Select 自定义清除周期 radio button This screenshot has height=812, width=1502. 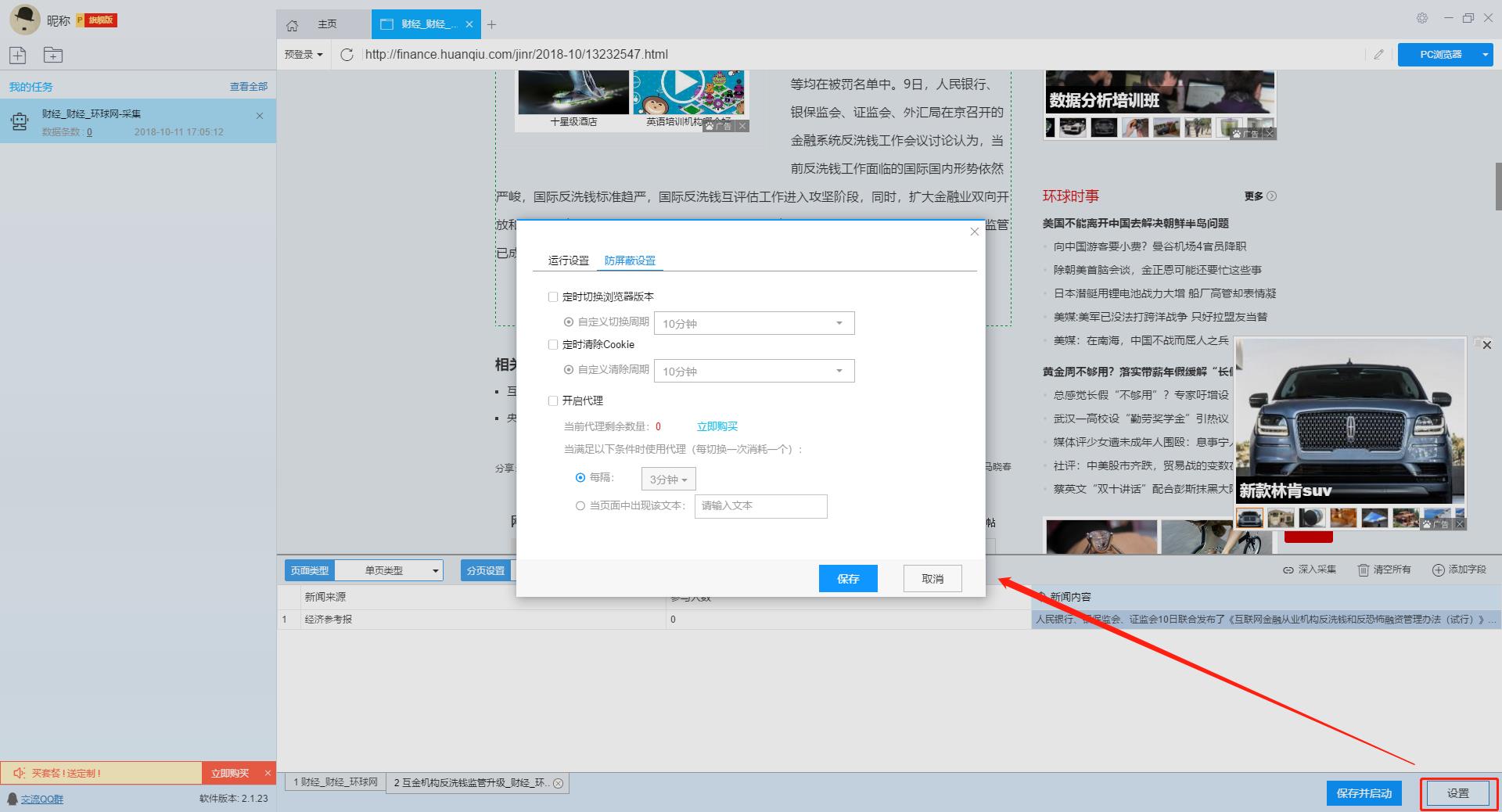point(569,369)
